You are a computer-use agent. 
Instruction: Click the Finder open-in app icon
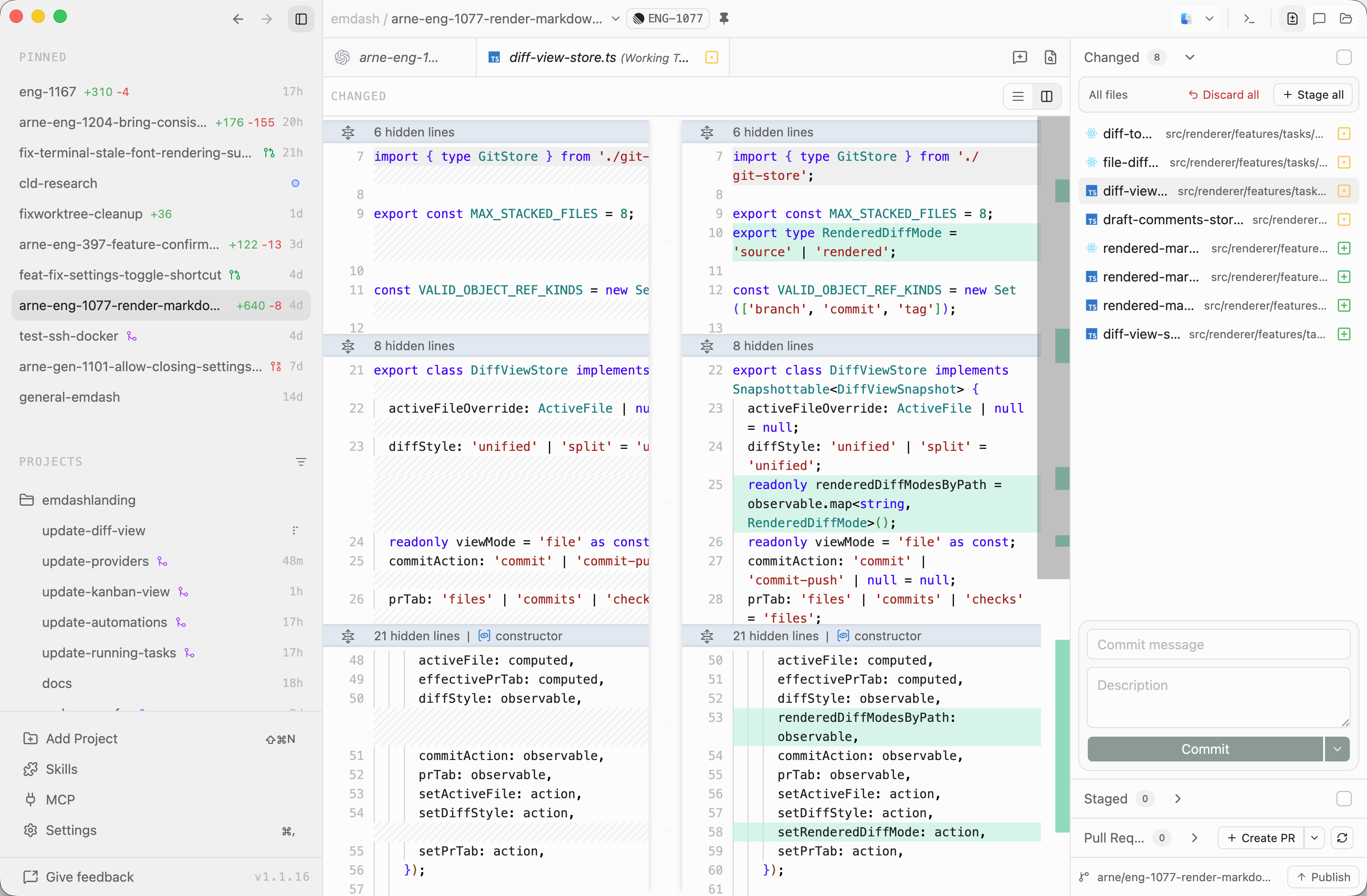pos(1186,19)
